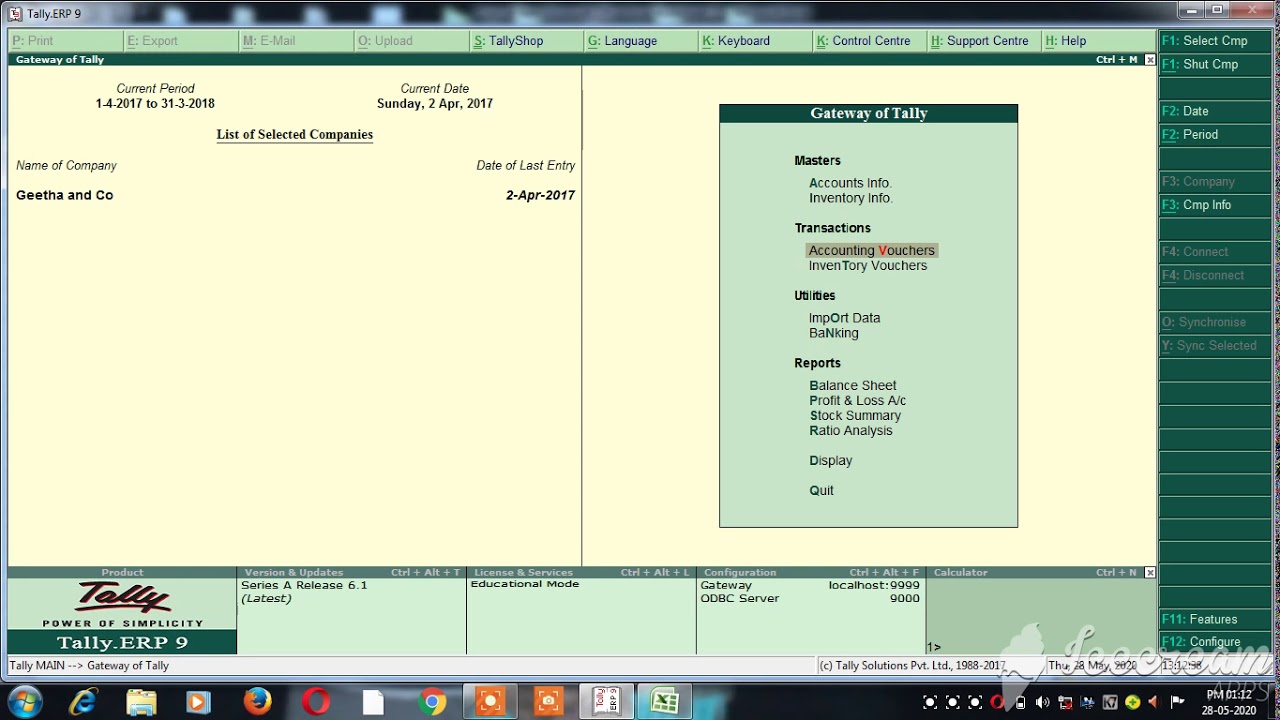This screenshot has width=1280, height=720.
Task: Click F12 Configure button
Action: (x=1215, y=642)
